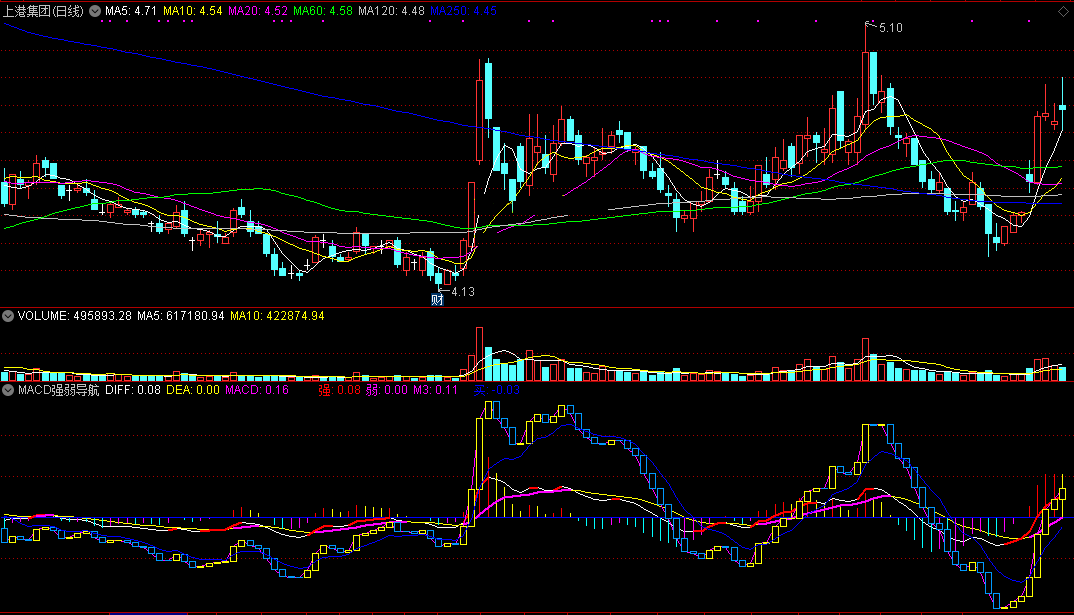Viewport: 1074px width, 615px height.
Task: Click the diamond icon at top-right corner
Action: (1063, 11)
